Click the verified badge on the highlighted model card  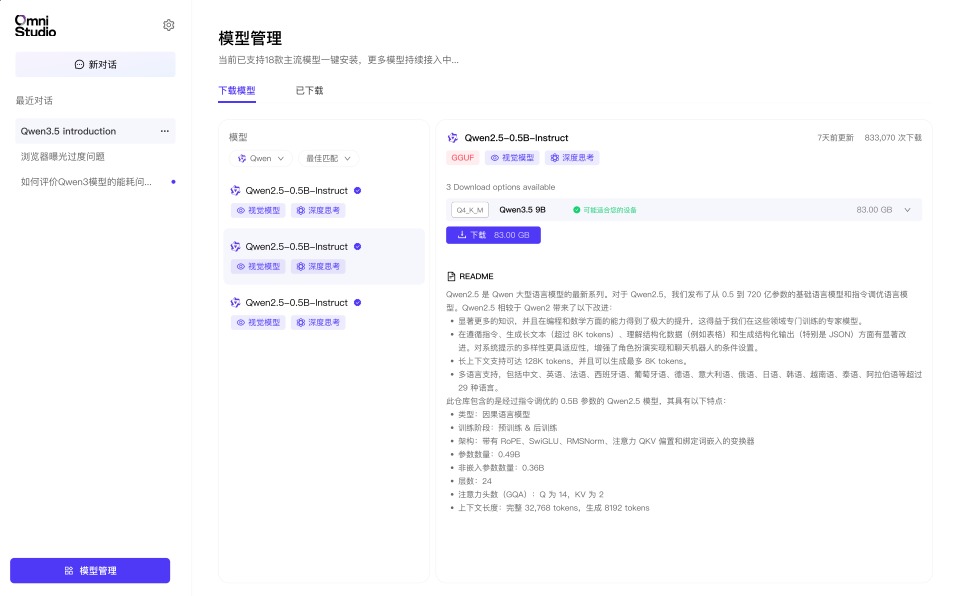[358, 247]
